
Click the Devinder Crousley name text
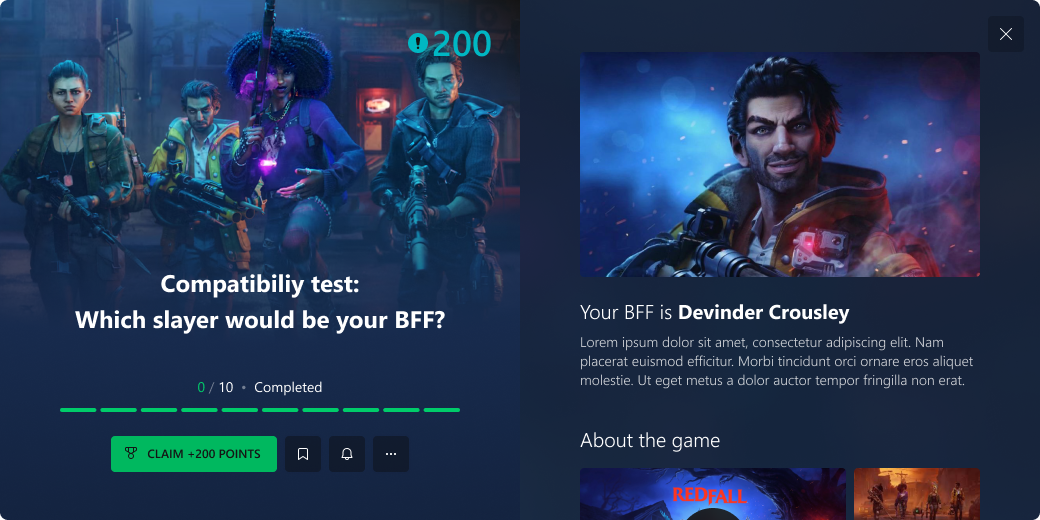pos(763,312)
